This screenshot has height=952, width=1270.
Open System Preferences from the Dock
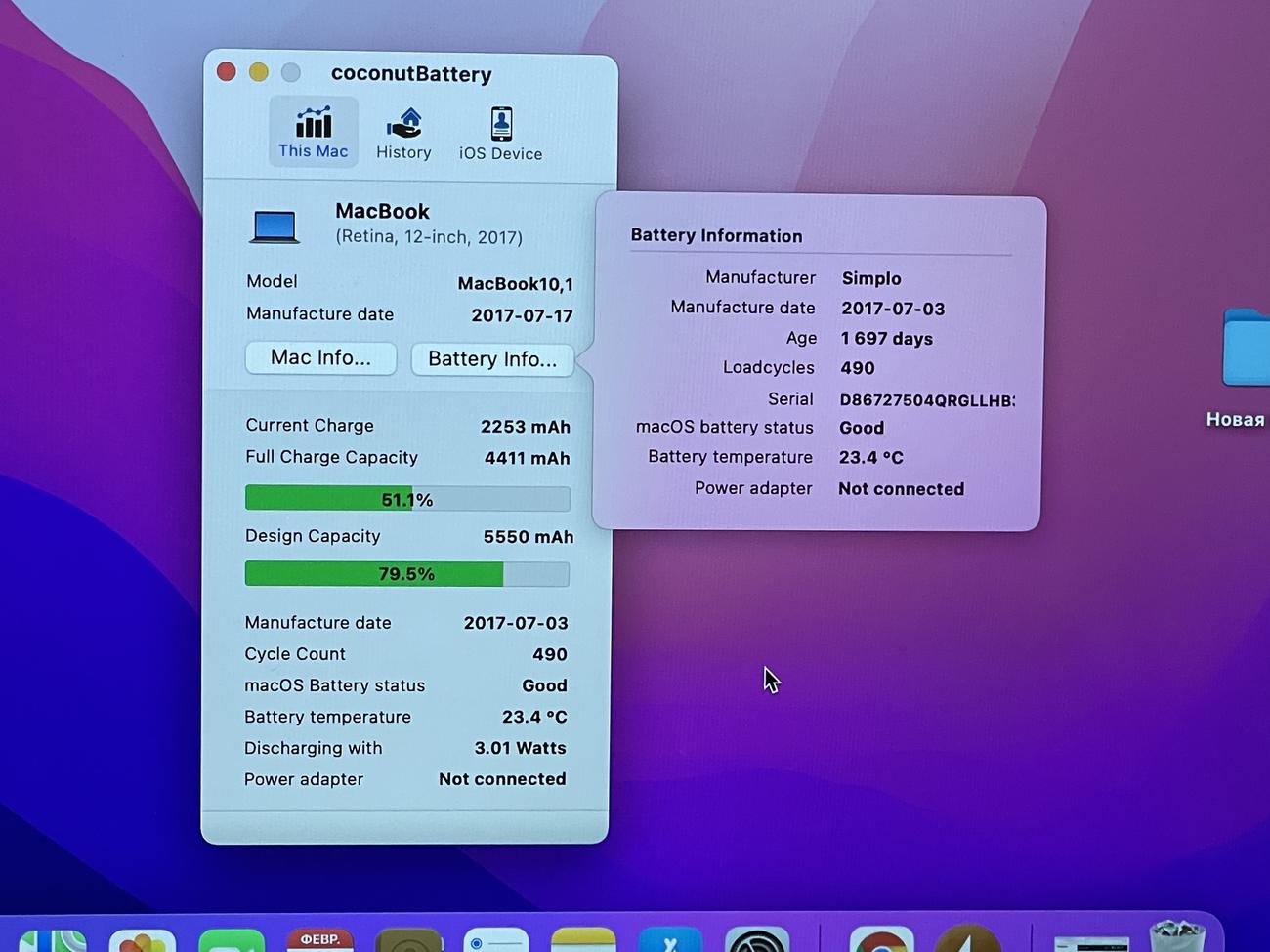pos(757,939)
